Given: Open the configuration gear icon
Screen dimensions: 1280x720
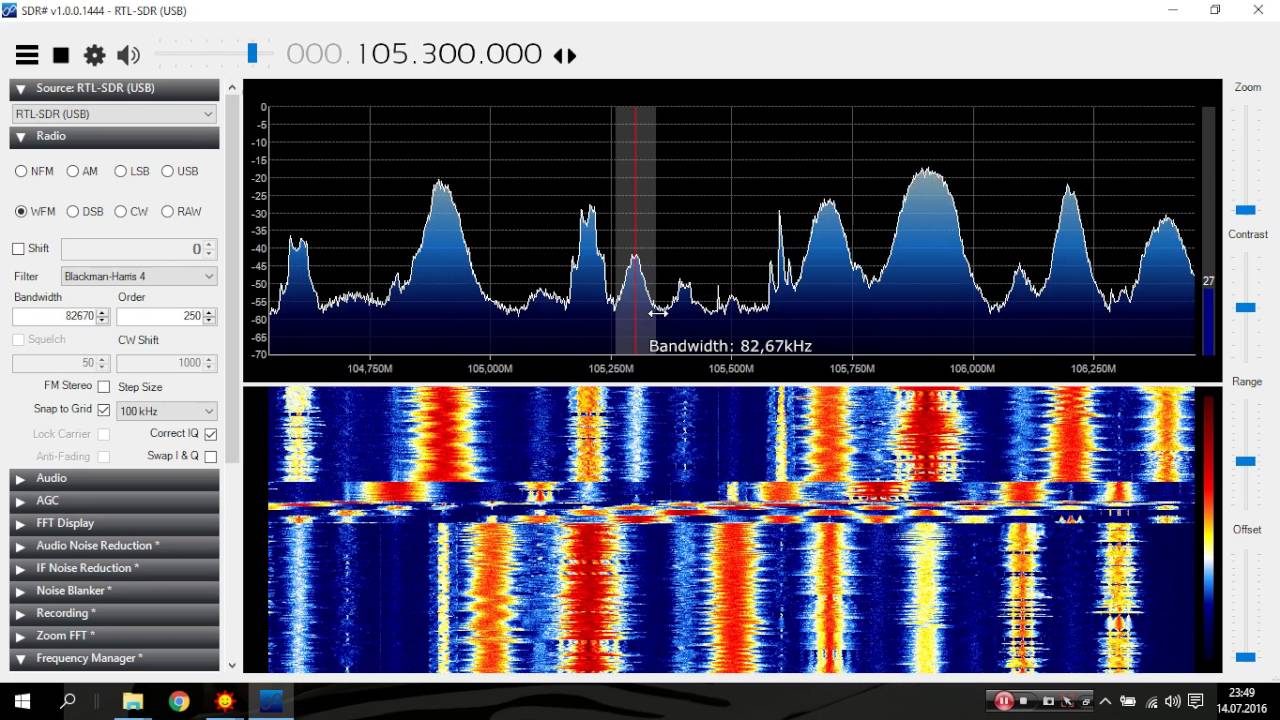Looking at the screenshot, I should click(x=94, y=55).
